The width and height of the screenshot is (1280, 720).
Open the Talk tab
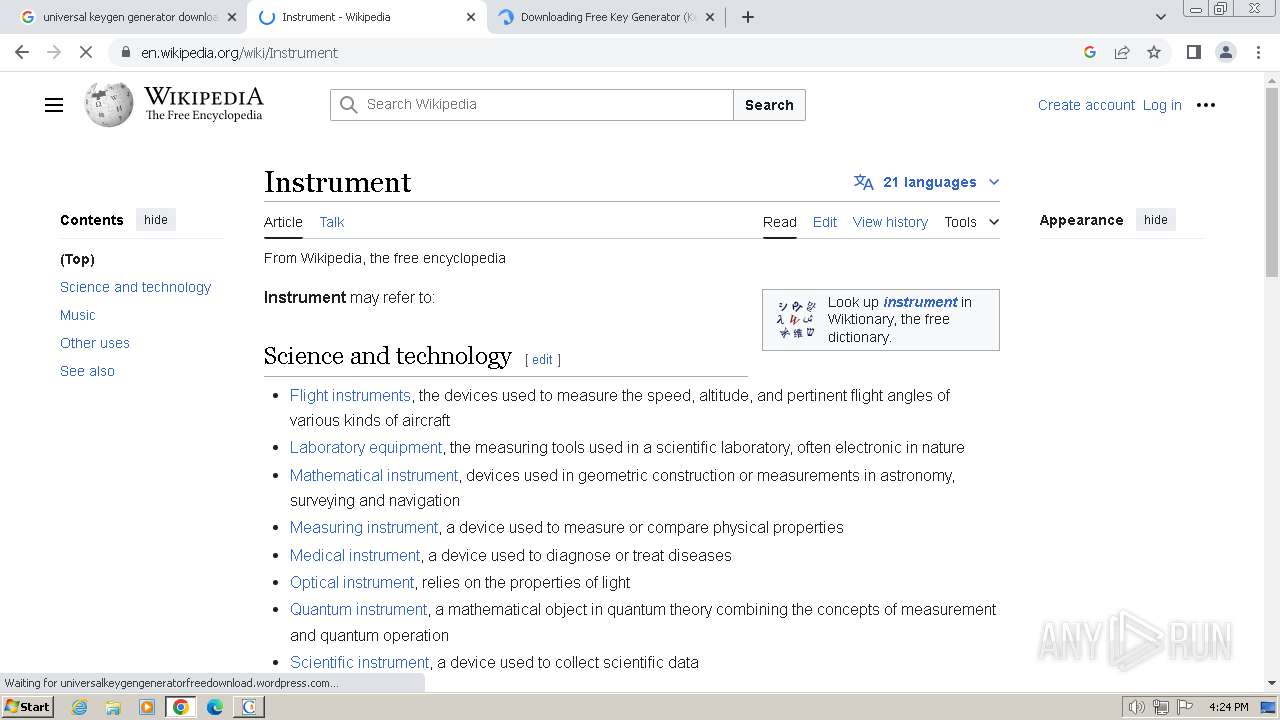coord(332,222)
